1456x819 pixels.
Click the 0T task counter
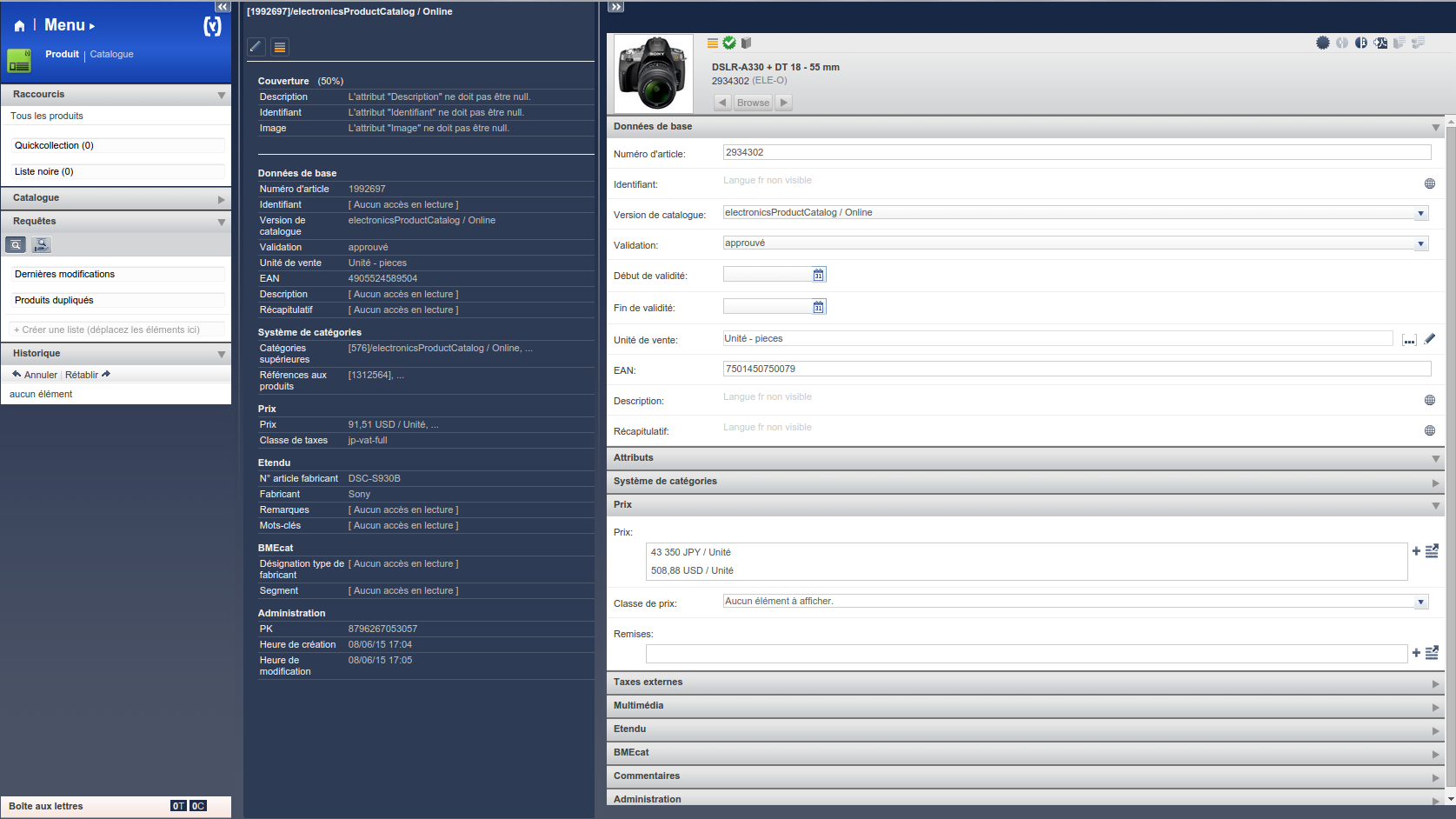tap(178, 806)
